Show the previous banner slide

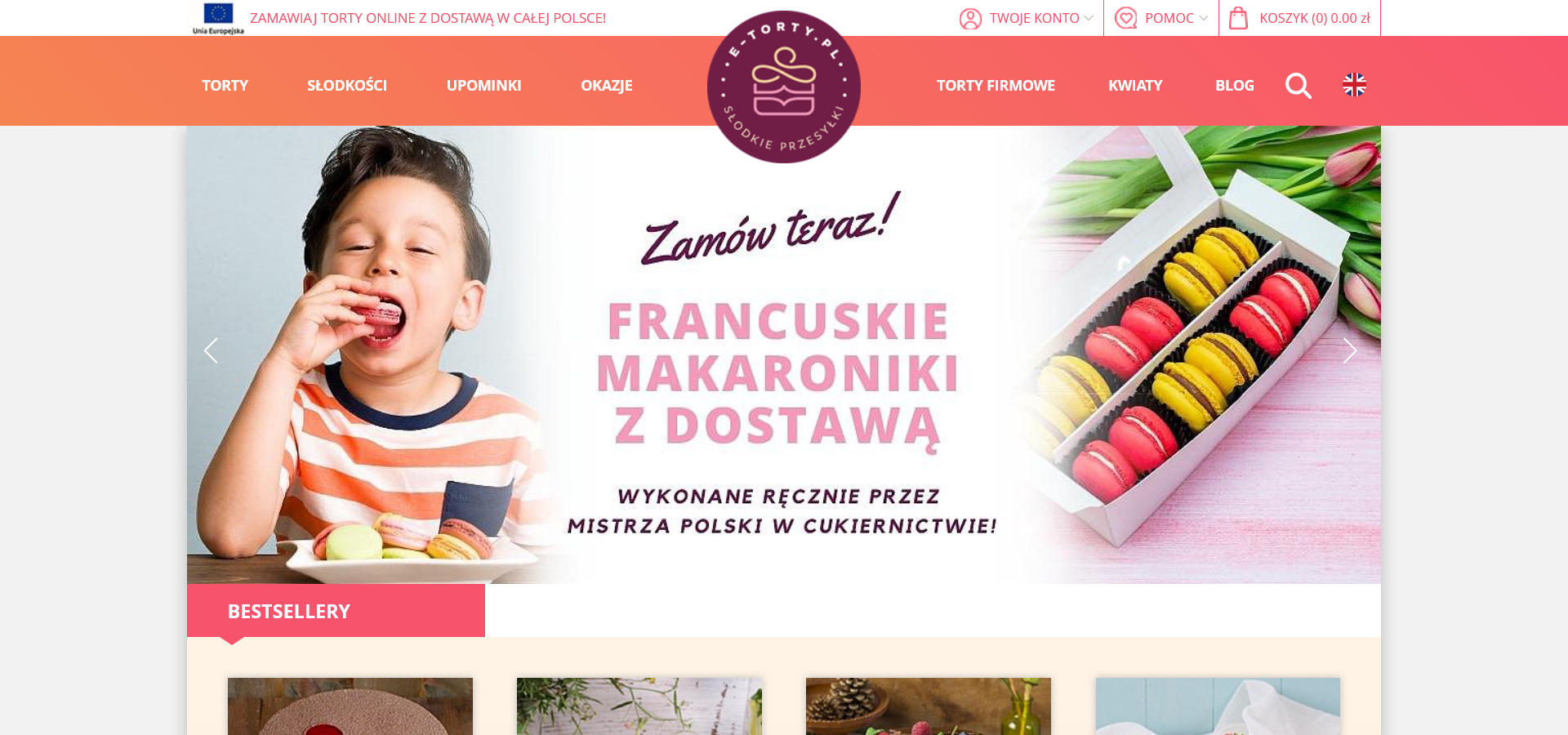[211, 350]
